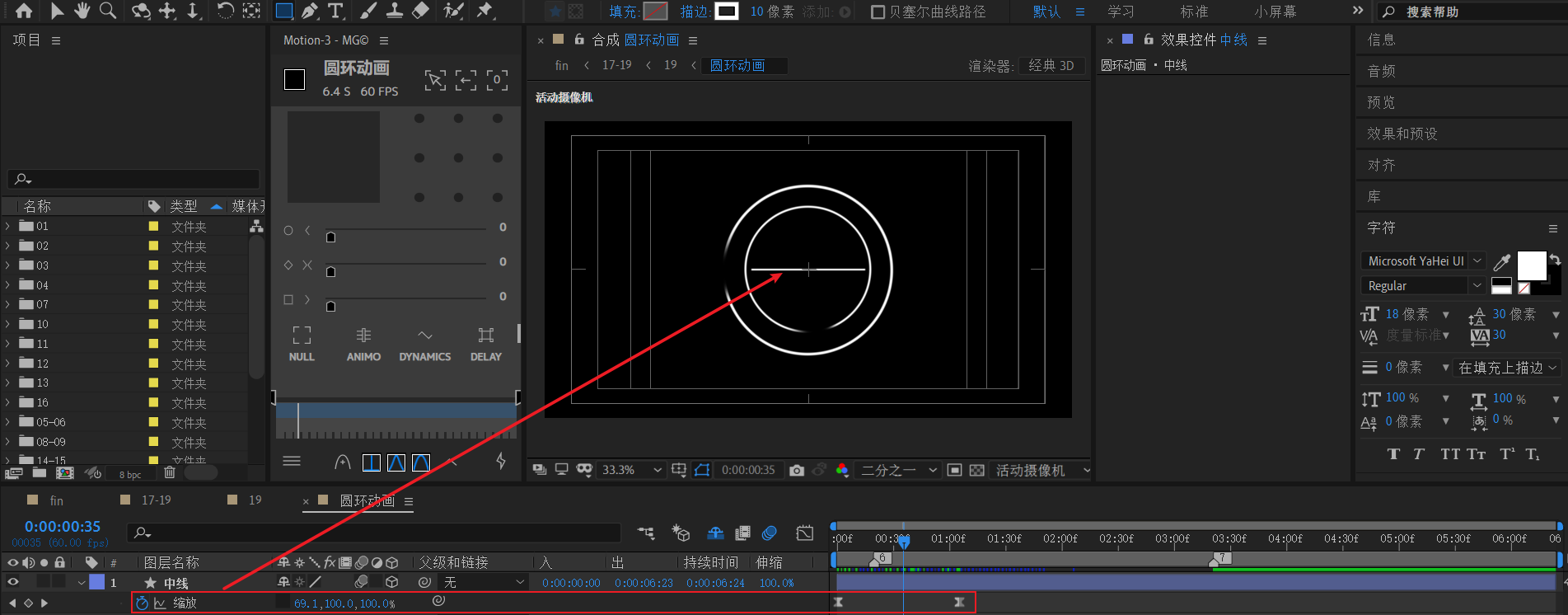Enable the 贝塞尔曲线路径 checkbox
Screen dimensions: 1568x615
(878, 12)
